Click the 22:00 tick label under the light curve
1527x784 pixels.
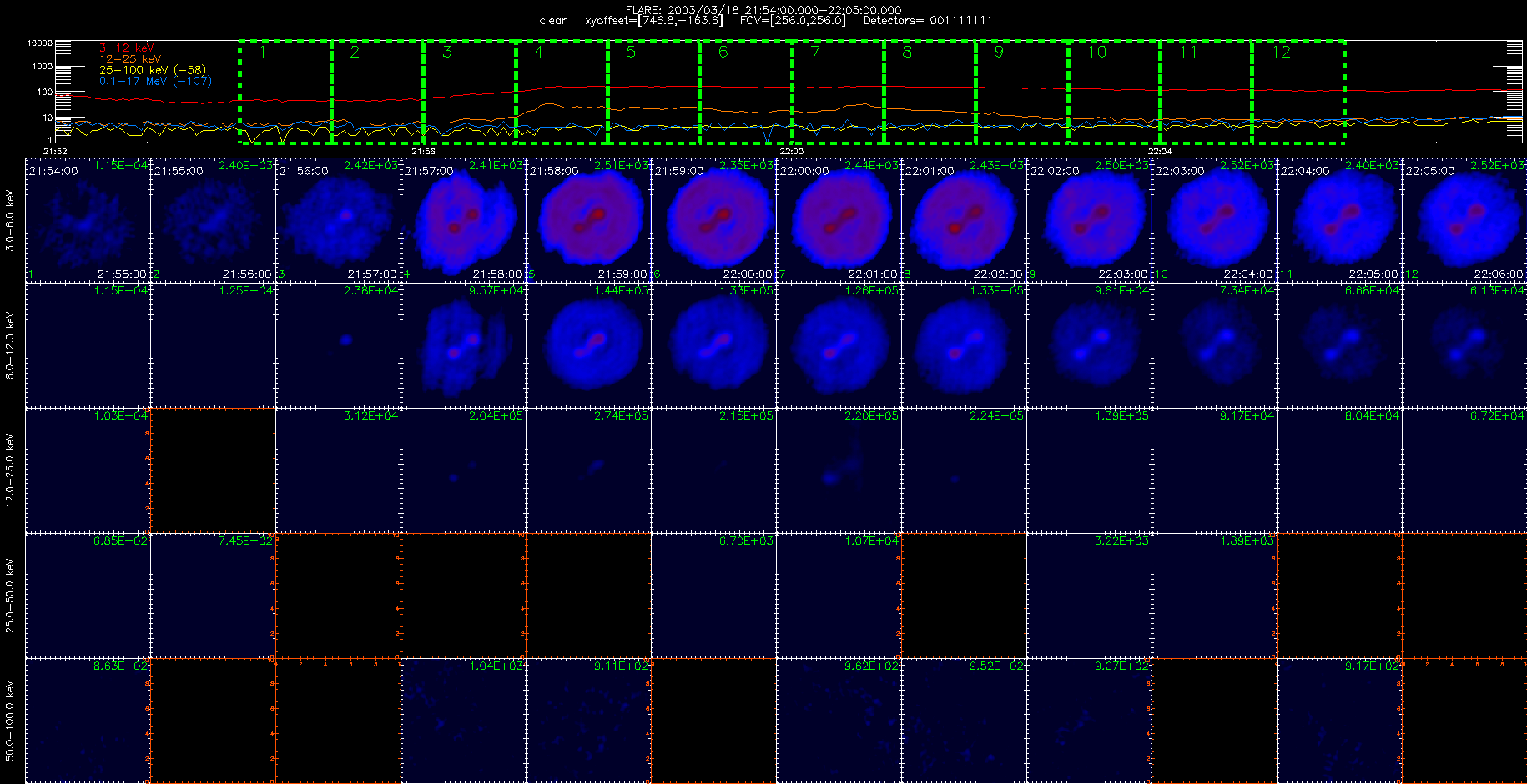[x=792, y=151]
